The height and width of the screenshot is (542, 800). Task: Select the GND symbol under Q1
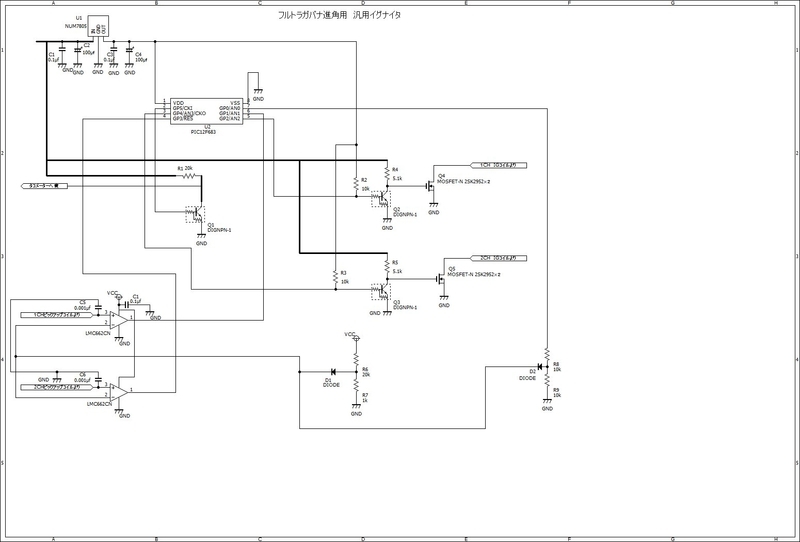tap(201, 238)
